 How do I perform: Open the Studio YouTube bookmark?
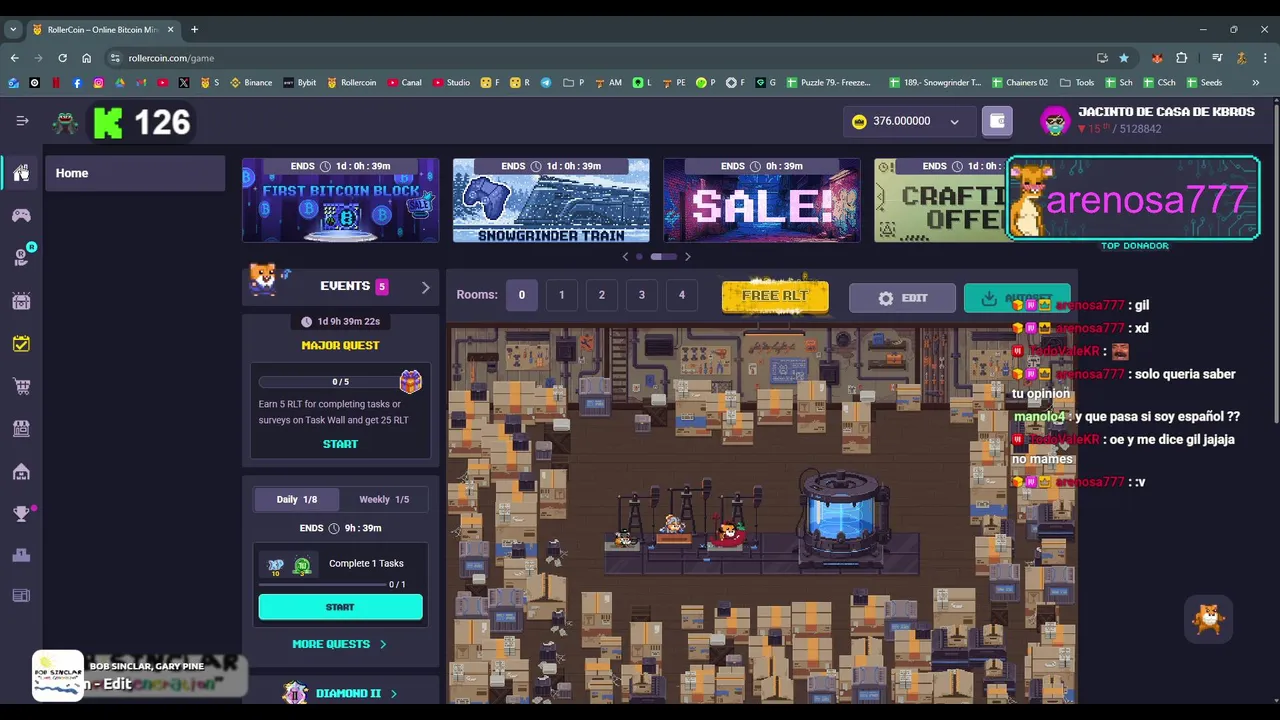(x=451, y=82)
